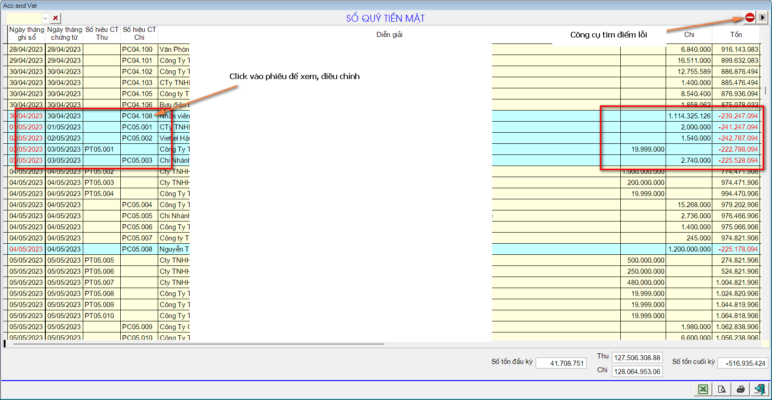Open print preview icon
This screenshot has width=772, height=400.
coord(722,389)
